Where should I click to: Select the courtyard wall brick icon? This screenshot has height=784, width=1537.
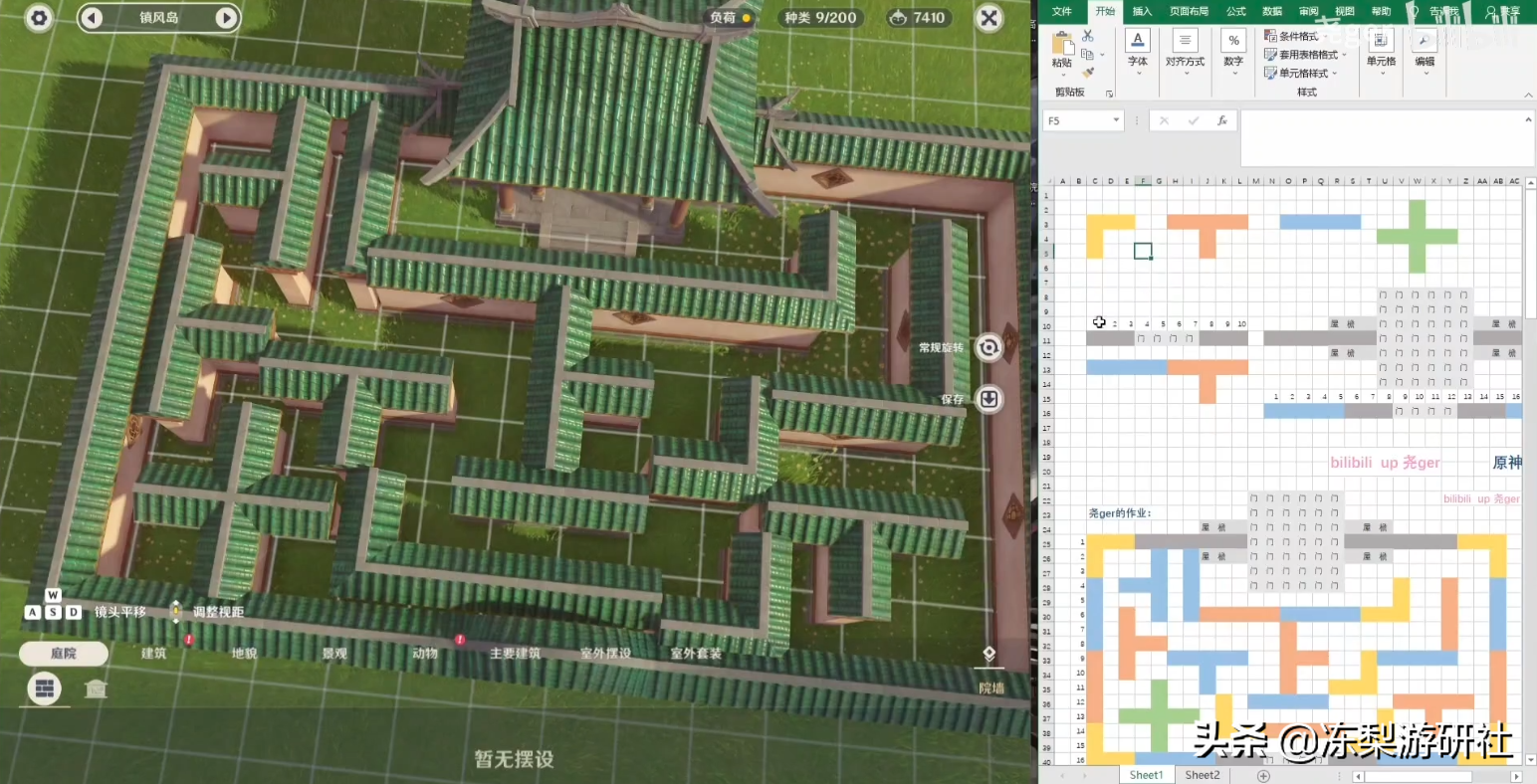tap(44, 688)
